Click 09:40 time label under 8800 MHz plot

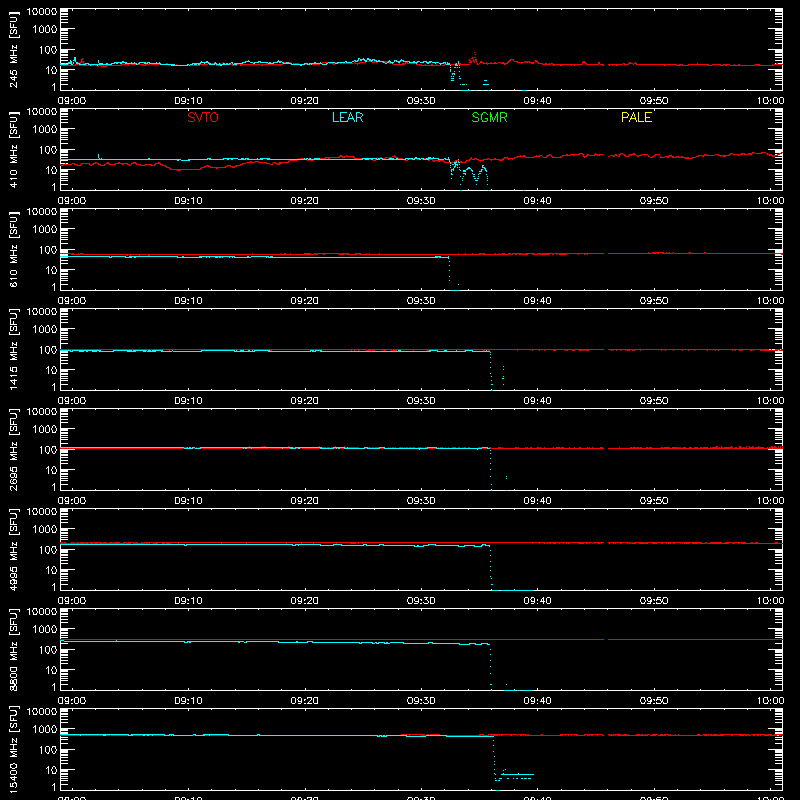tap(537, 701)
